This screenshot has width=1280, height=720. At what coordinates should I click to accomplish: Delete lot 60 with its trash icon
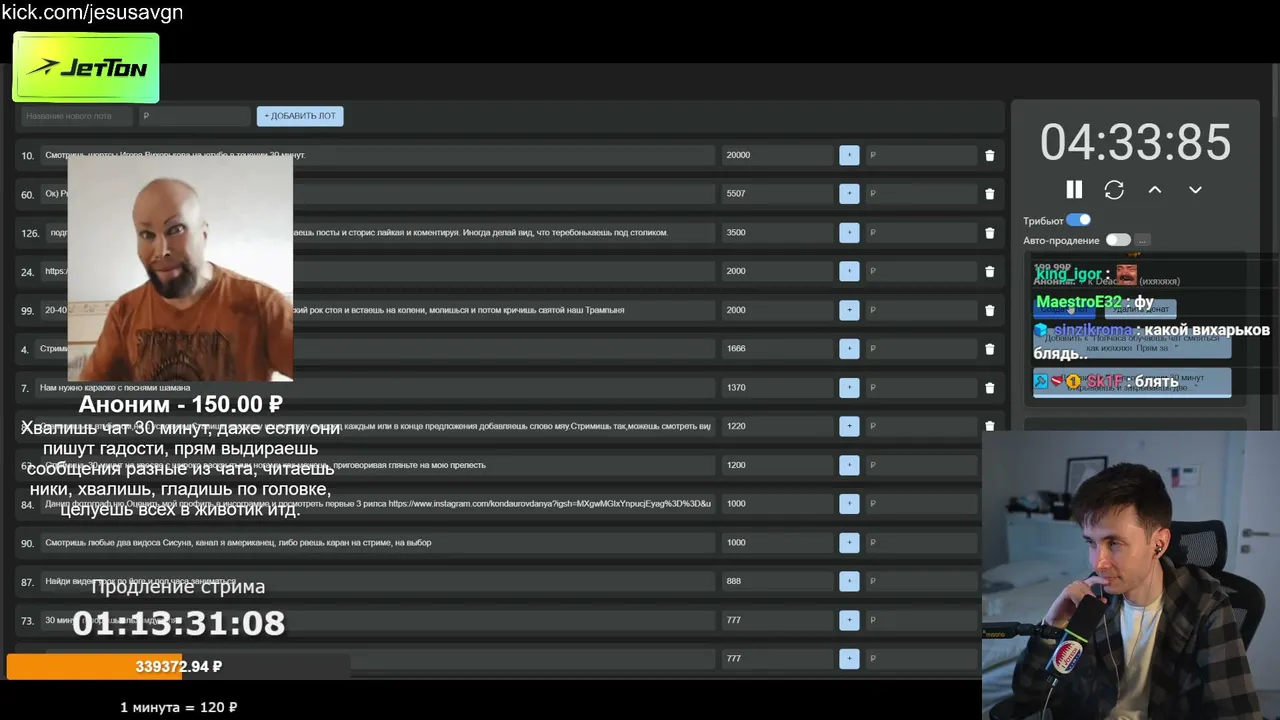point(990,194)
